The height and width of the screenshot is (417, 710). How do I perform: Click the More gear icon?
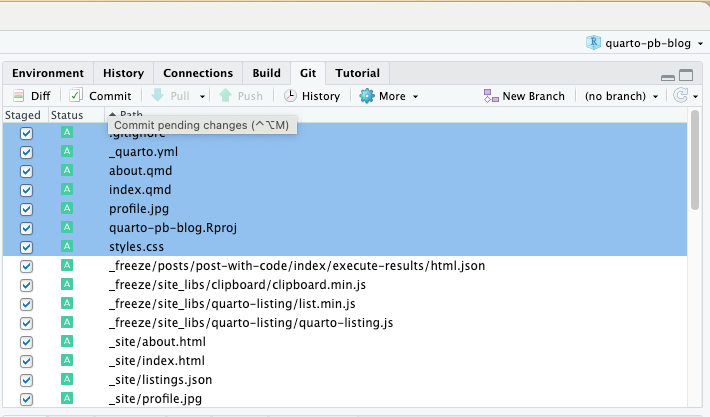tap(367, 96)
